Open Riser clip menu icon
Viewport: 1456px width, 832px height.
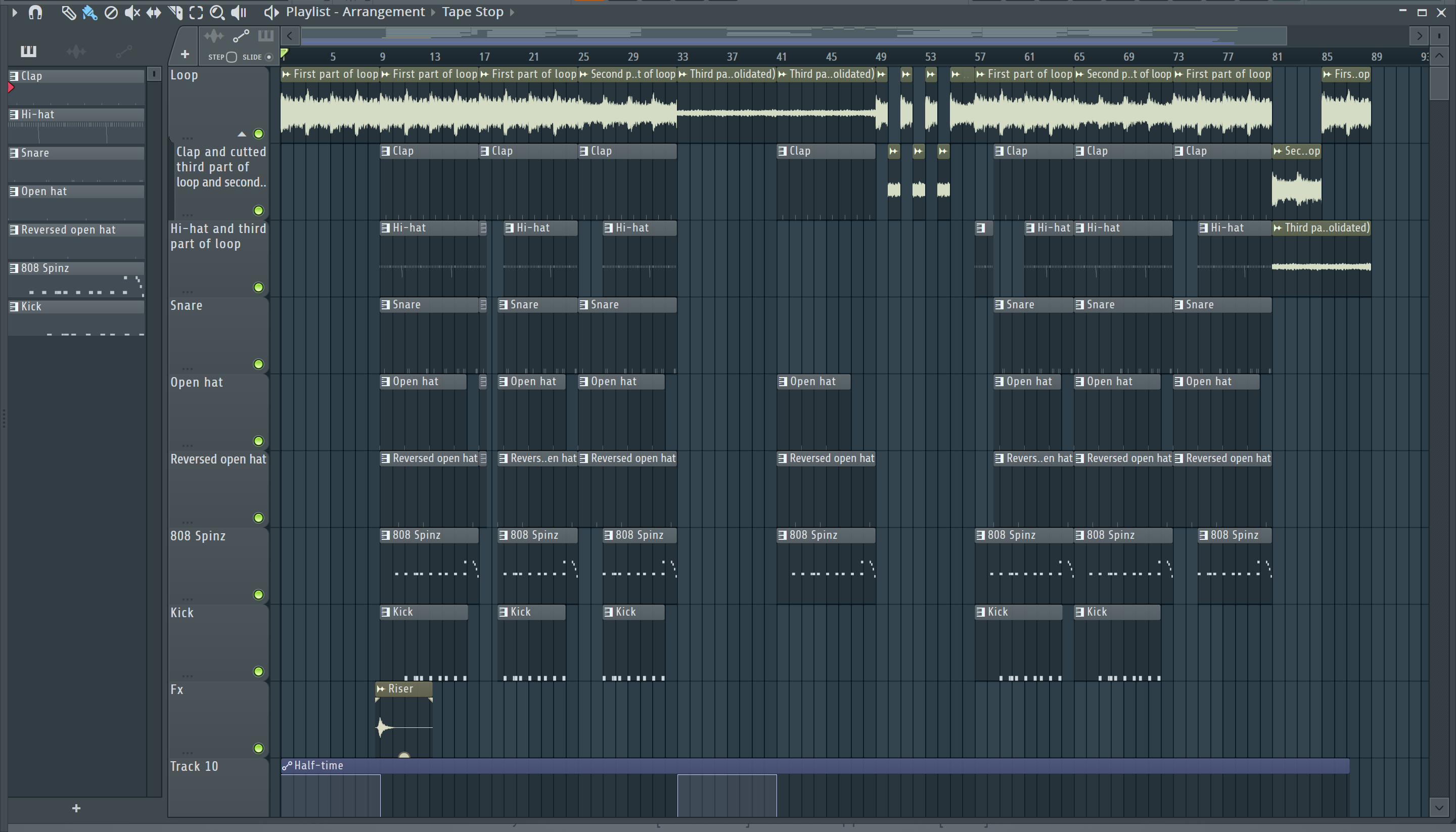click(x=381, y=688)
